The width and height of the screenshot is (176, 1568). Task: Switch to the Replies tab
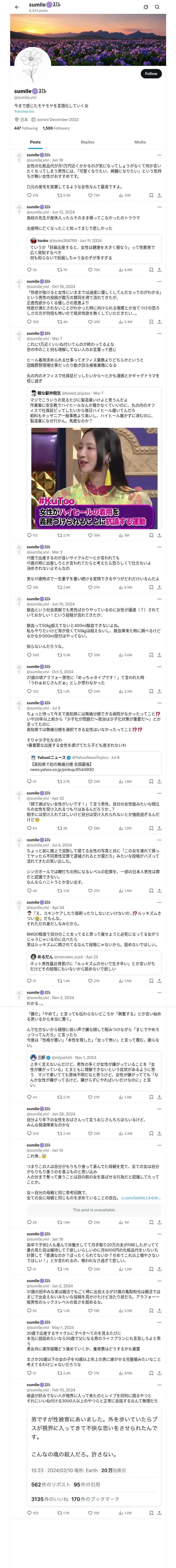coord(87,142)
